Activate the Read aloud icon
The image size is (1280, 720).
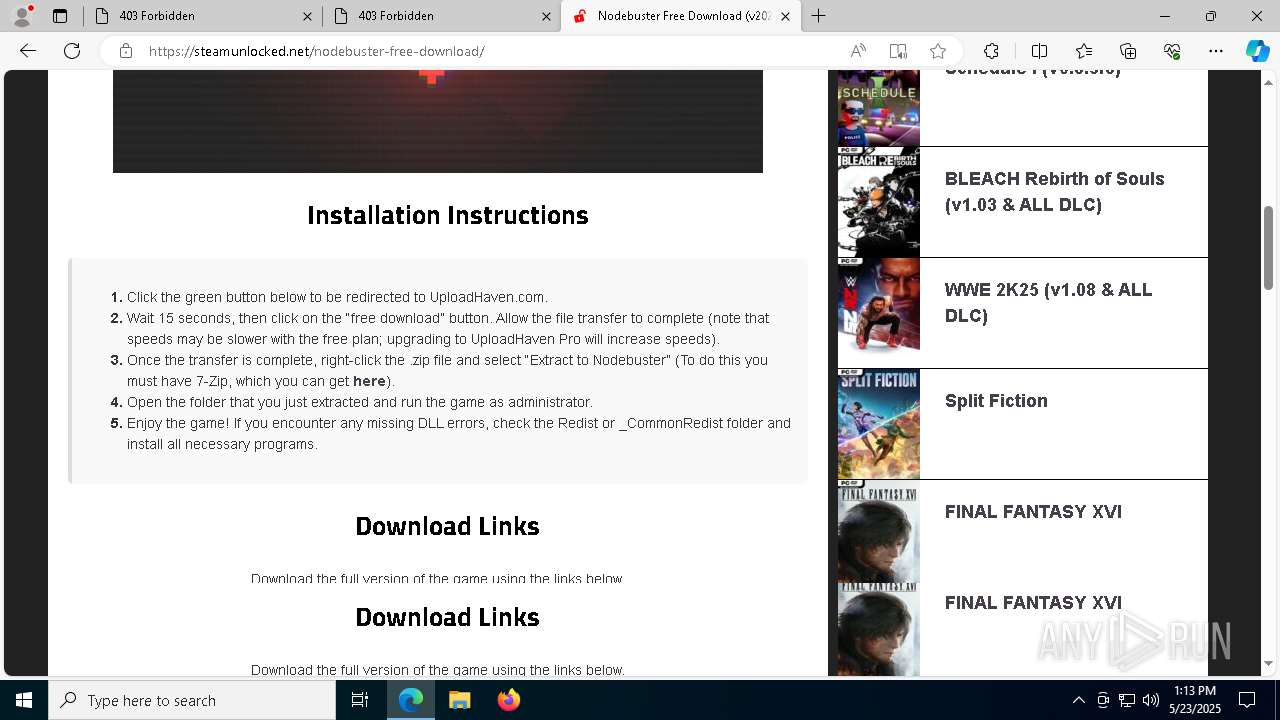pos(858,51)
